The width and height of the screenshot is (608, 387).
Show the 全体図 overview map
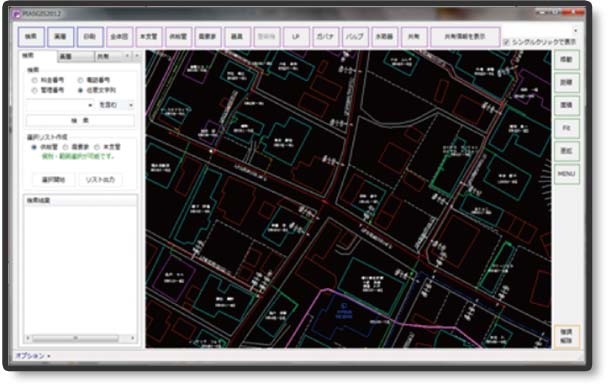[119, 37]
